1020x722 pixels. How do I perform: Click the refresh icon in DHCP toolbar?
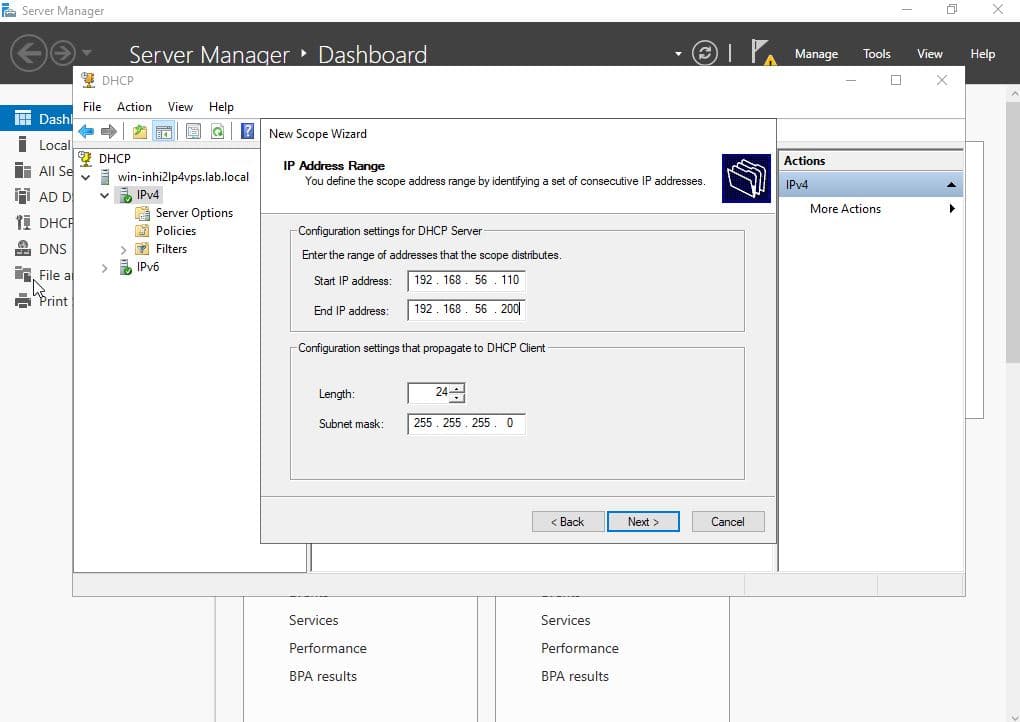[217, 132]
